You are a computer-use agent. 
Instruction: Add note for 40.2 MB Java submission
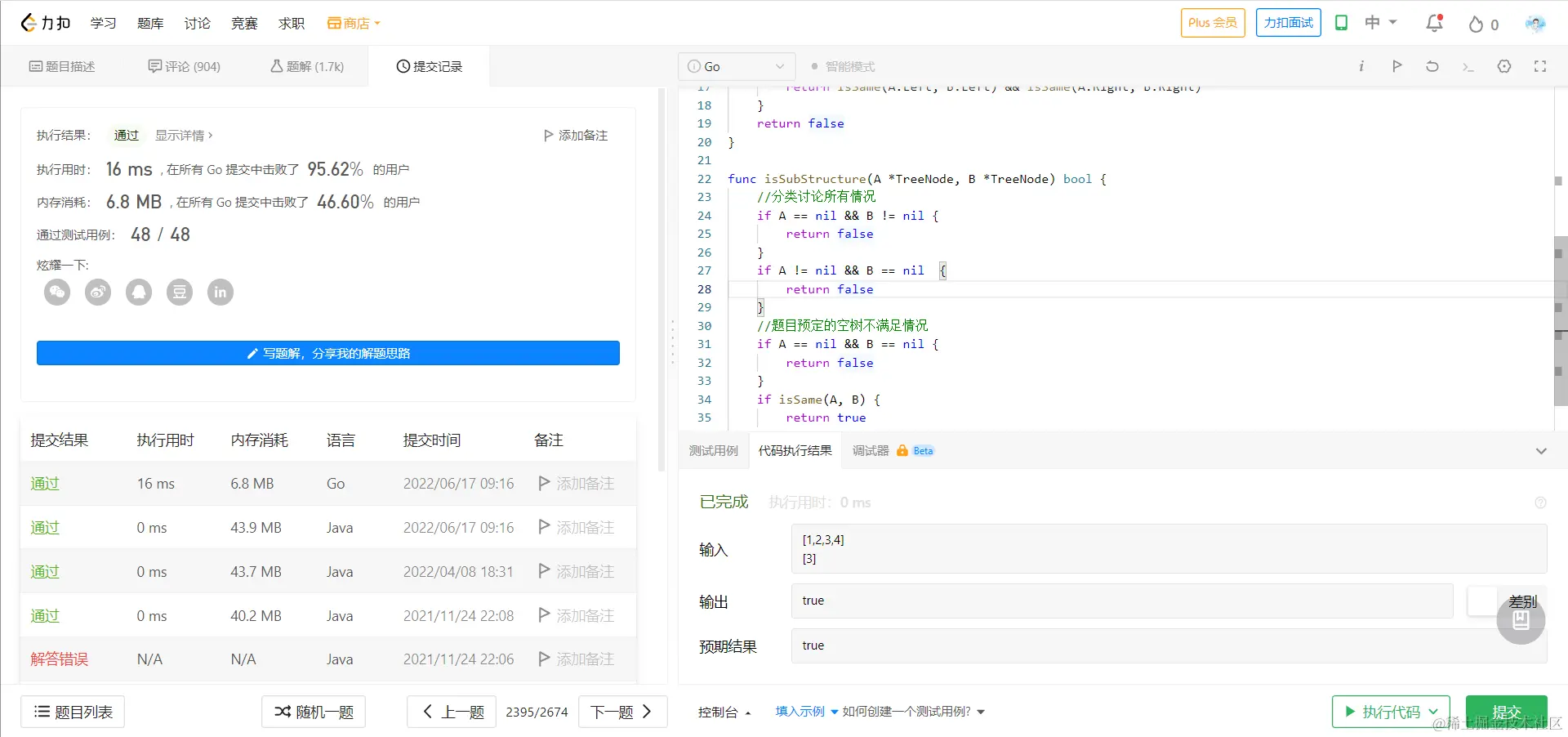(x=576, y=616)
